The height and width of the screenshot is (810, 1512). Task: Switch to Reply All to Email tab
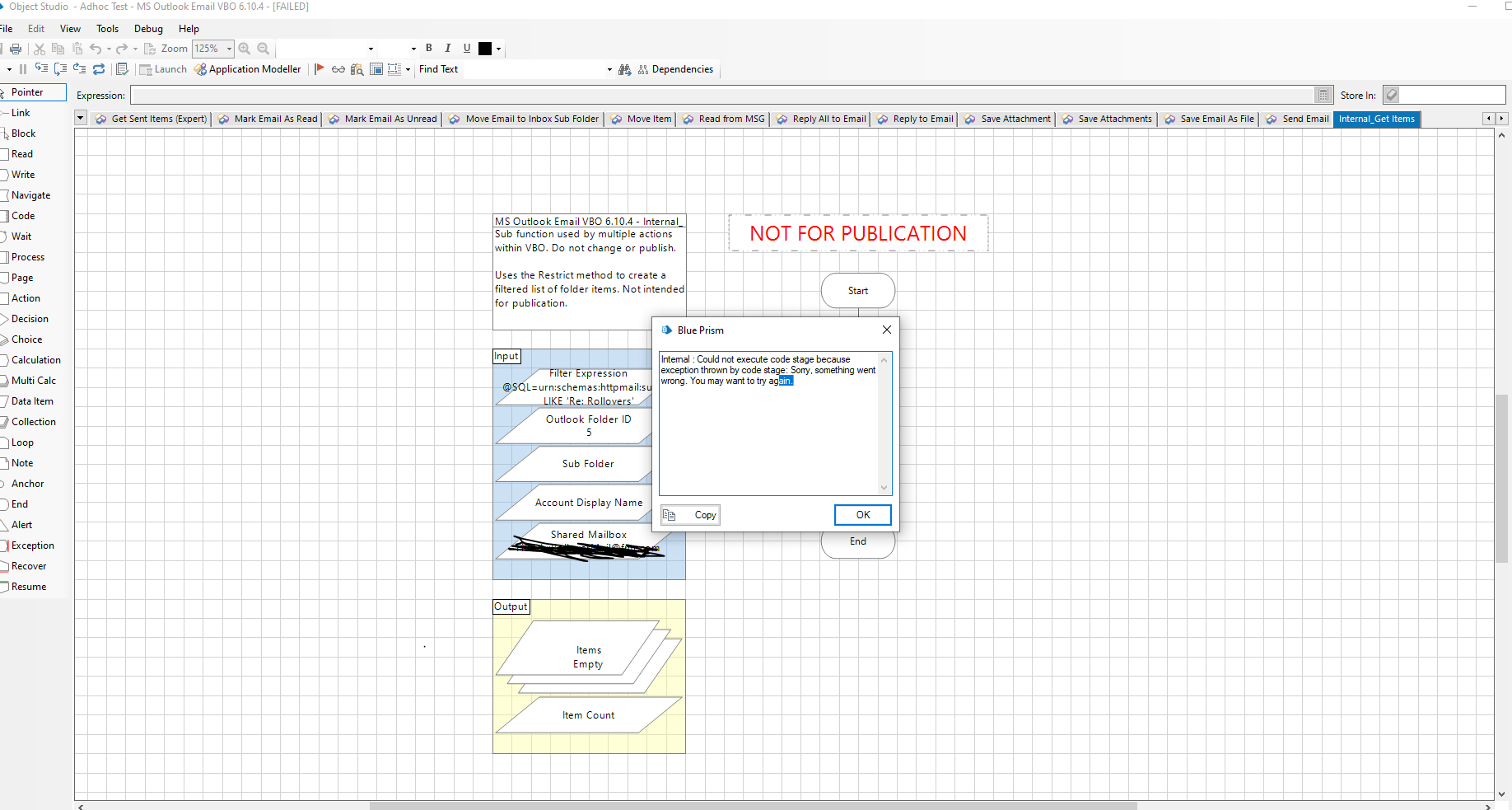click(x=821, y=119)
